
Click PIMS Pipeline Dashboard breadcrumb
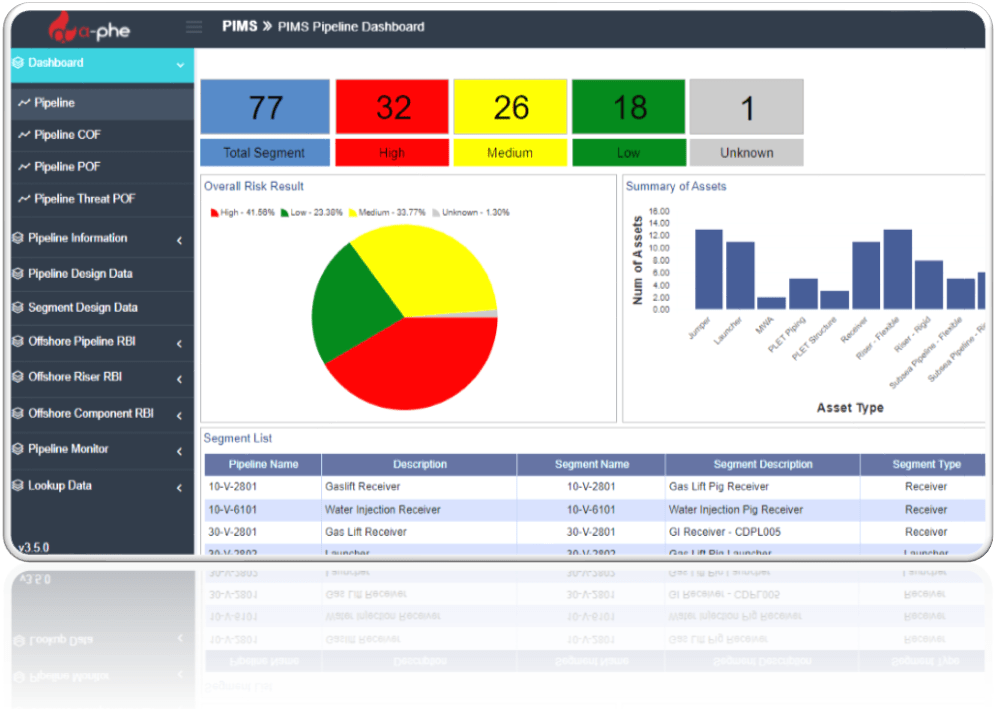tap(351, 27)
